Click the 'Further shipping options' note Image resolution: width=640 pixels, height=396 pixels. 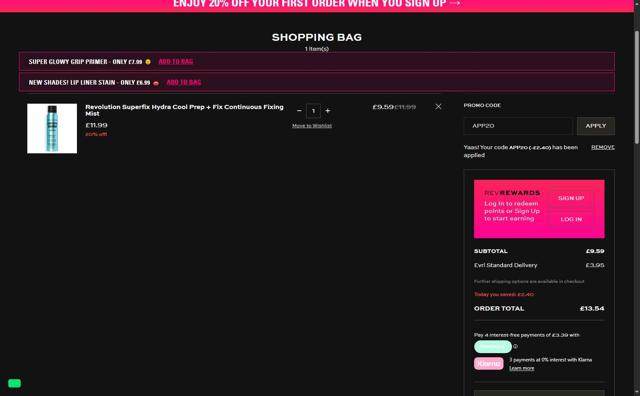(529, 282)
